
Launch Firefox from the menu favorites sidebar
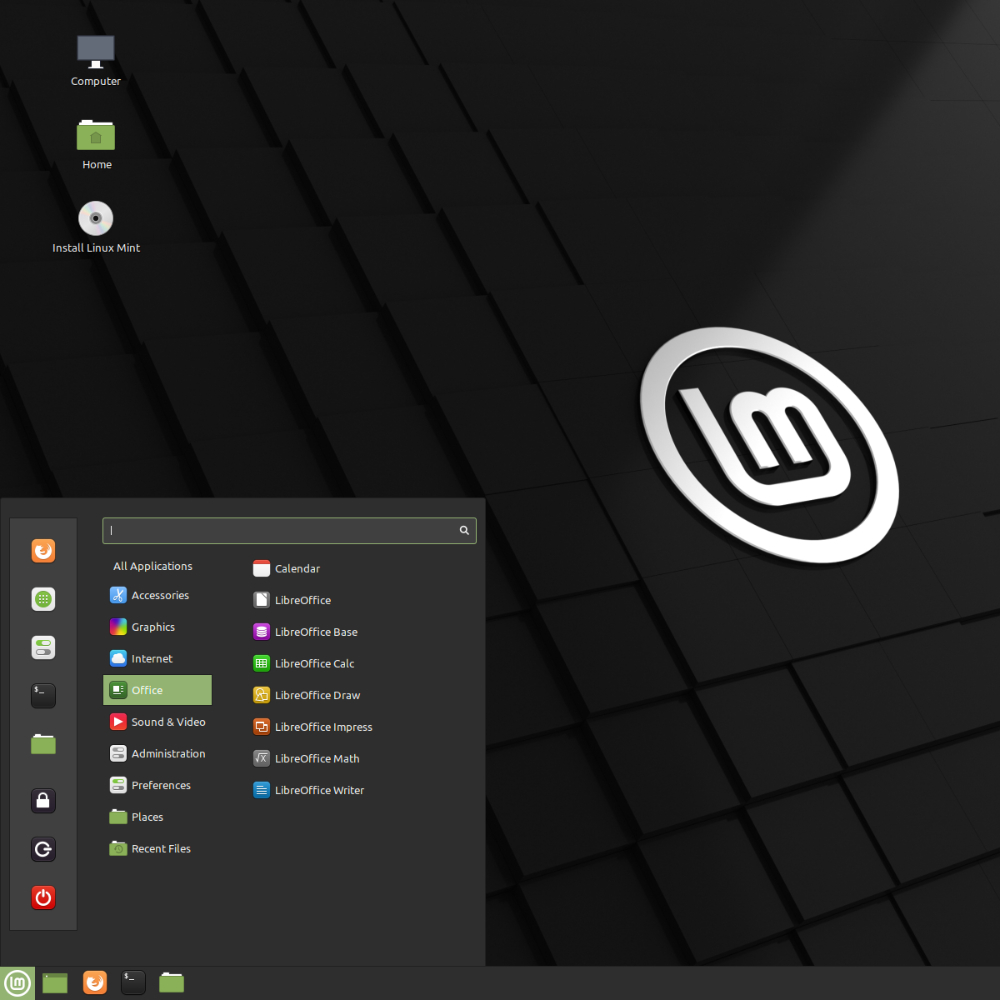pyautogui.click(x=43, y=550)
